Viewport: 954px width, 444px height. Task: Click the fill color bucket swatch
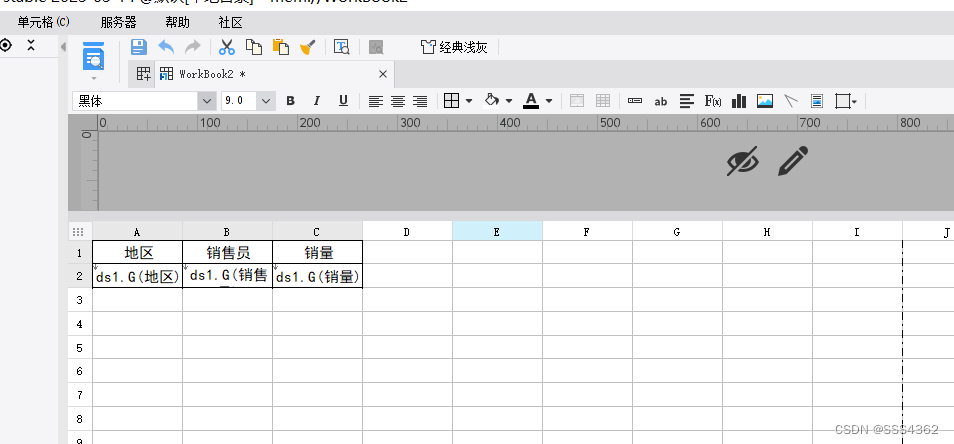[x=492, y=101]
